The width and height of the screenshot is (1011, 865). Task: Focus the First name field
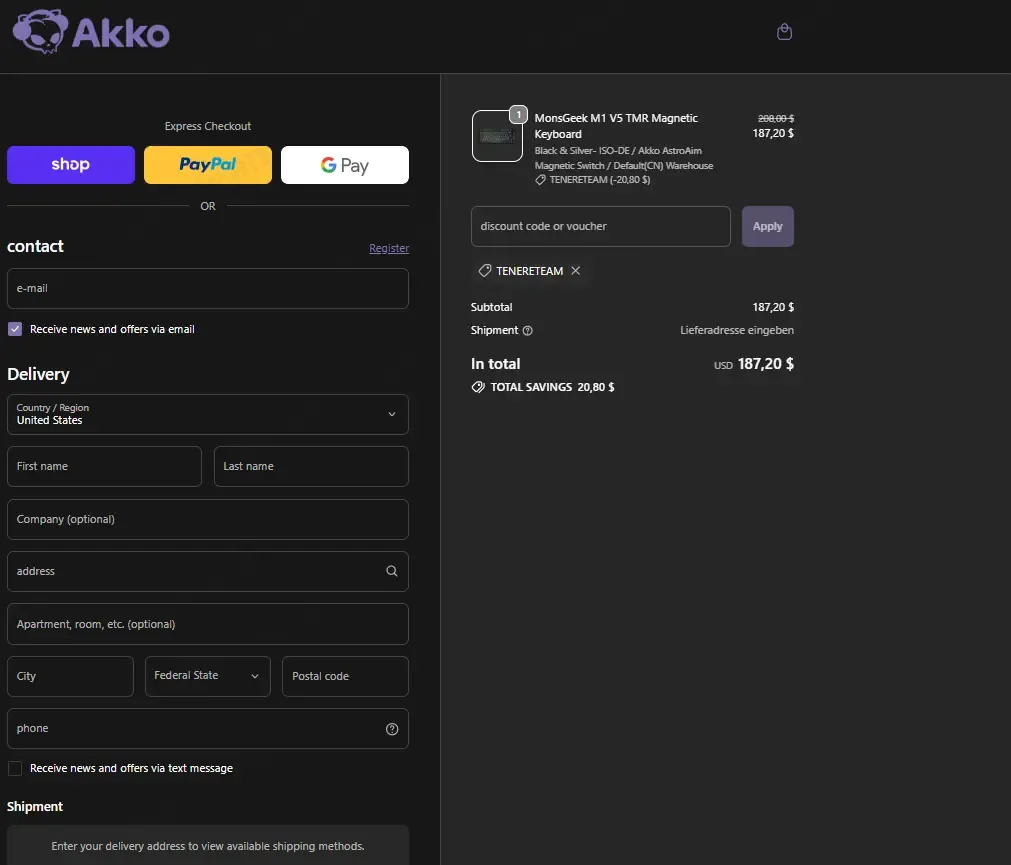tap(104, 467)
